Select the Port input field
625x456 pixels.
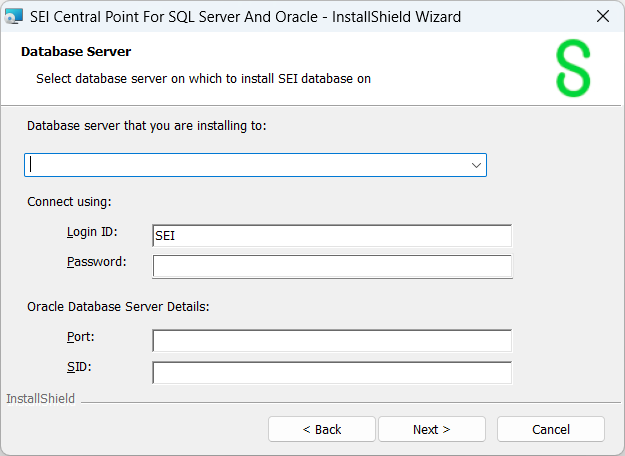(x=331, y=341)
